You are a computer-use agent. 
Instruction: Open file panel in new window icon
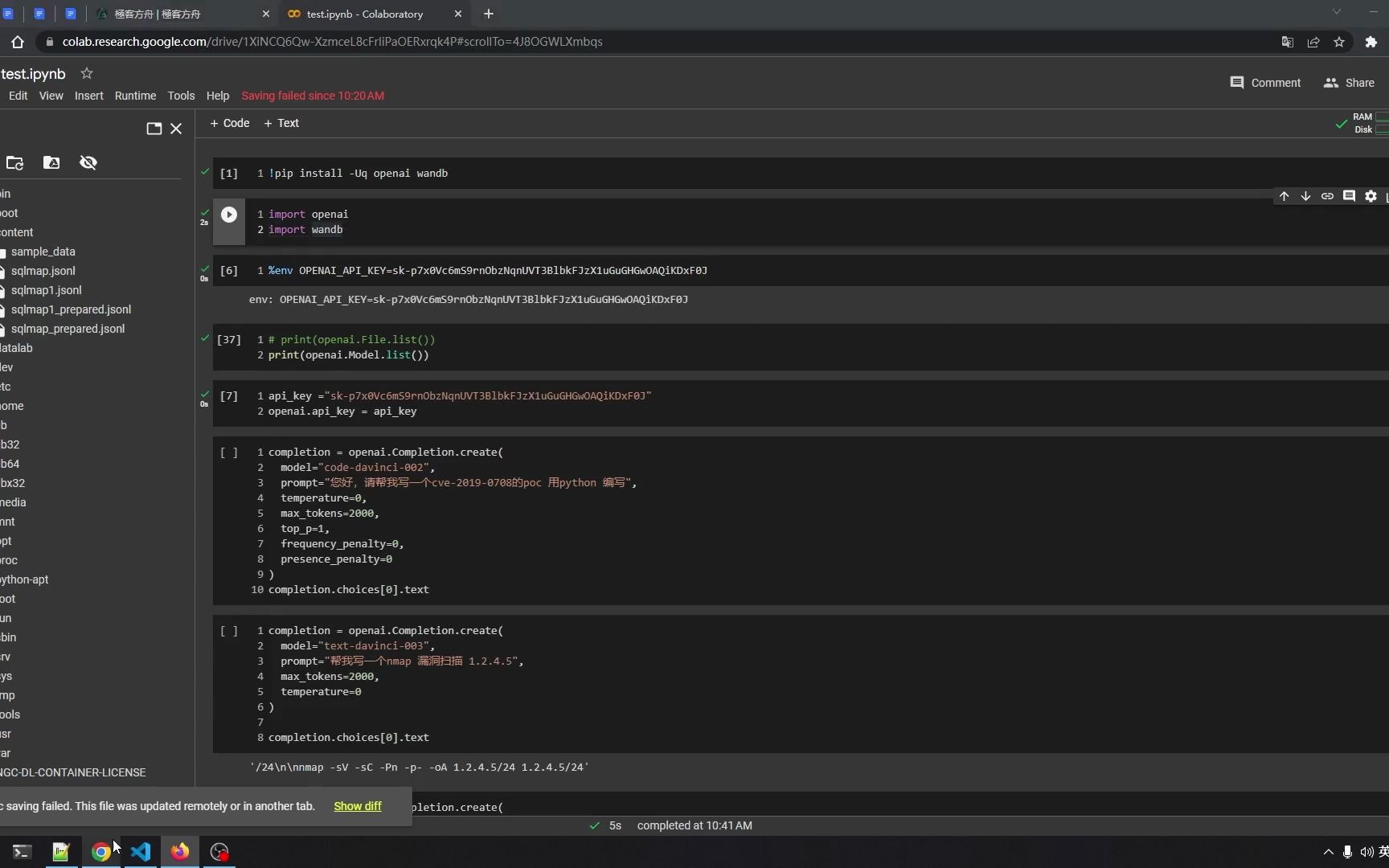pos(154,129)
